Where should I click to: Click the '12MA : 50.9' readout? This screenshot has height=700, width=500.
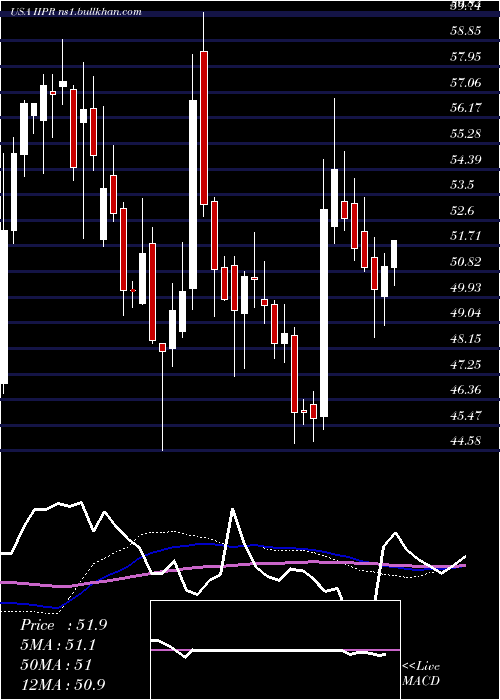point(63,684)
